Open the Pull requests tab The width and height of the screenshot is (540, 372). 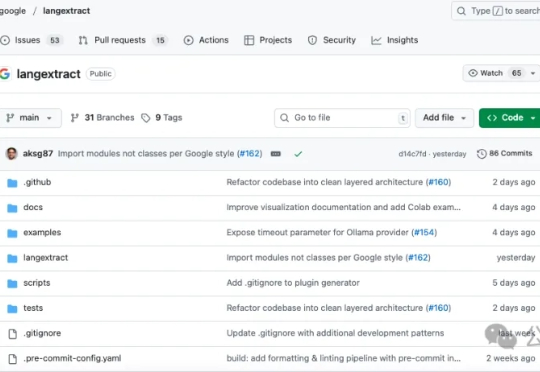pyautogui.click(x=123, y=40)
